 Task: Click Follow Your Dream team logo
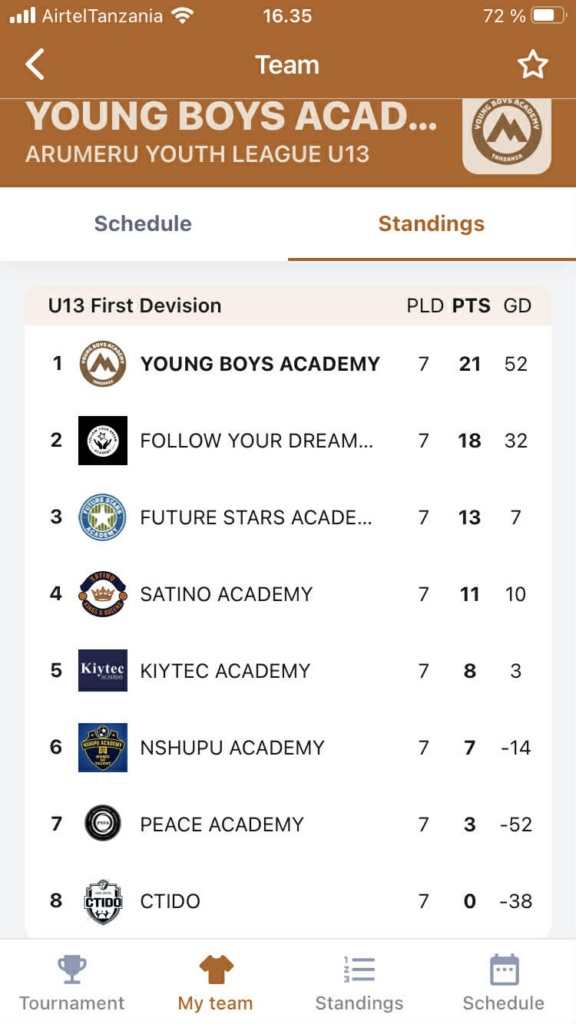coord(103,440)
